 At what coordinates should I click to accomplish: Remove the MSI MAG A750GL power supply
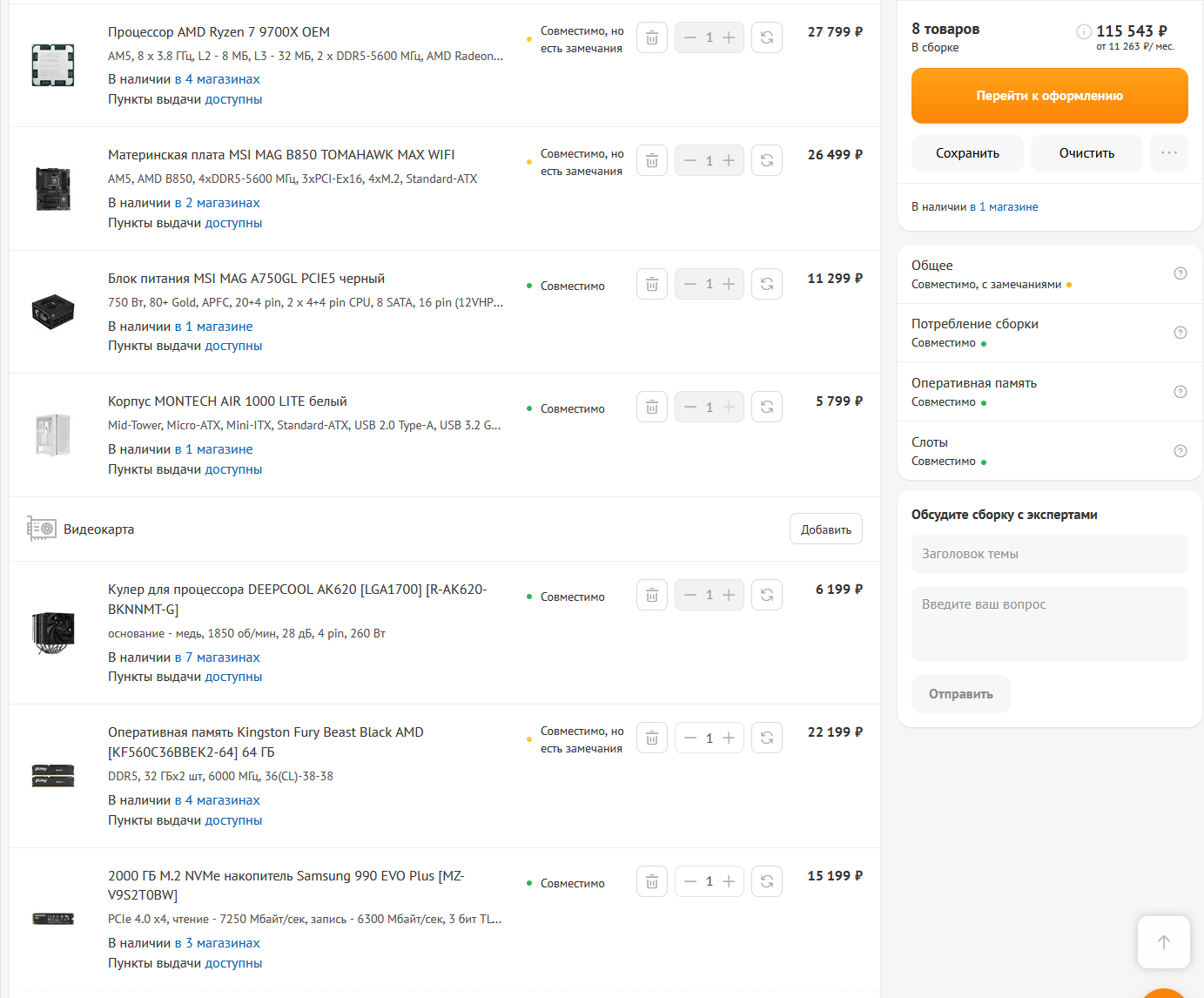click(x=651, y=284)
